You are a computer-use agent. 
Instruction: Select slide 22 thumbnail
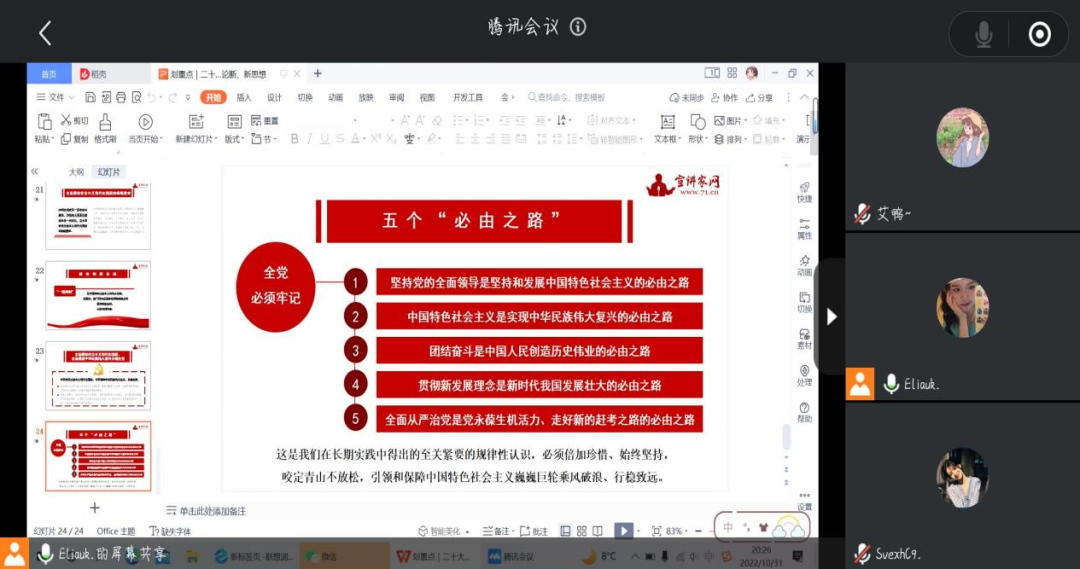pyautogui.click(x=98, y=296)
